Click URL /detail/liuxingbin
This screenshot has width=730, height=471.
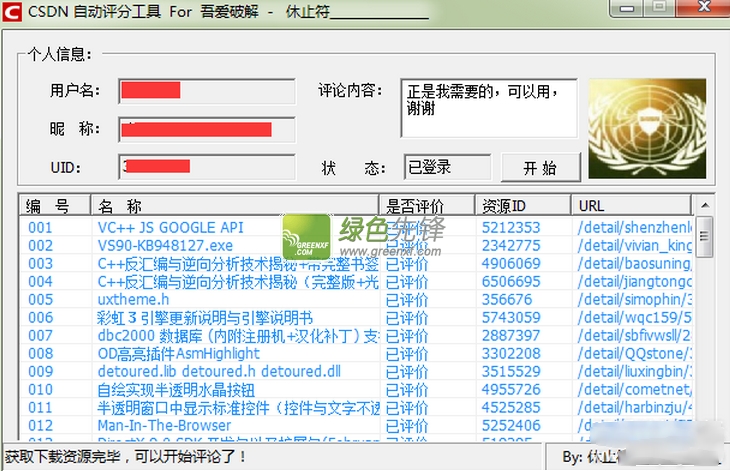[x=635, y=371]
